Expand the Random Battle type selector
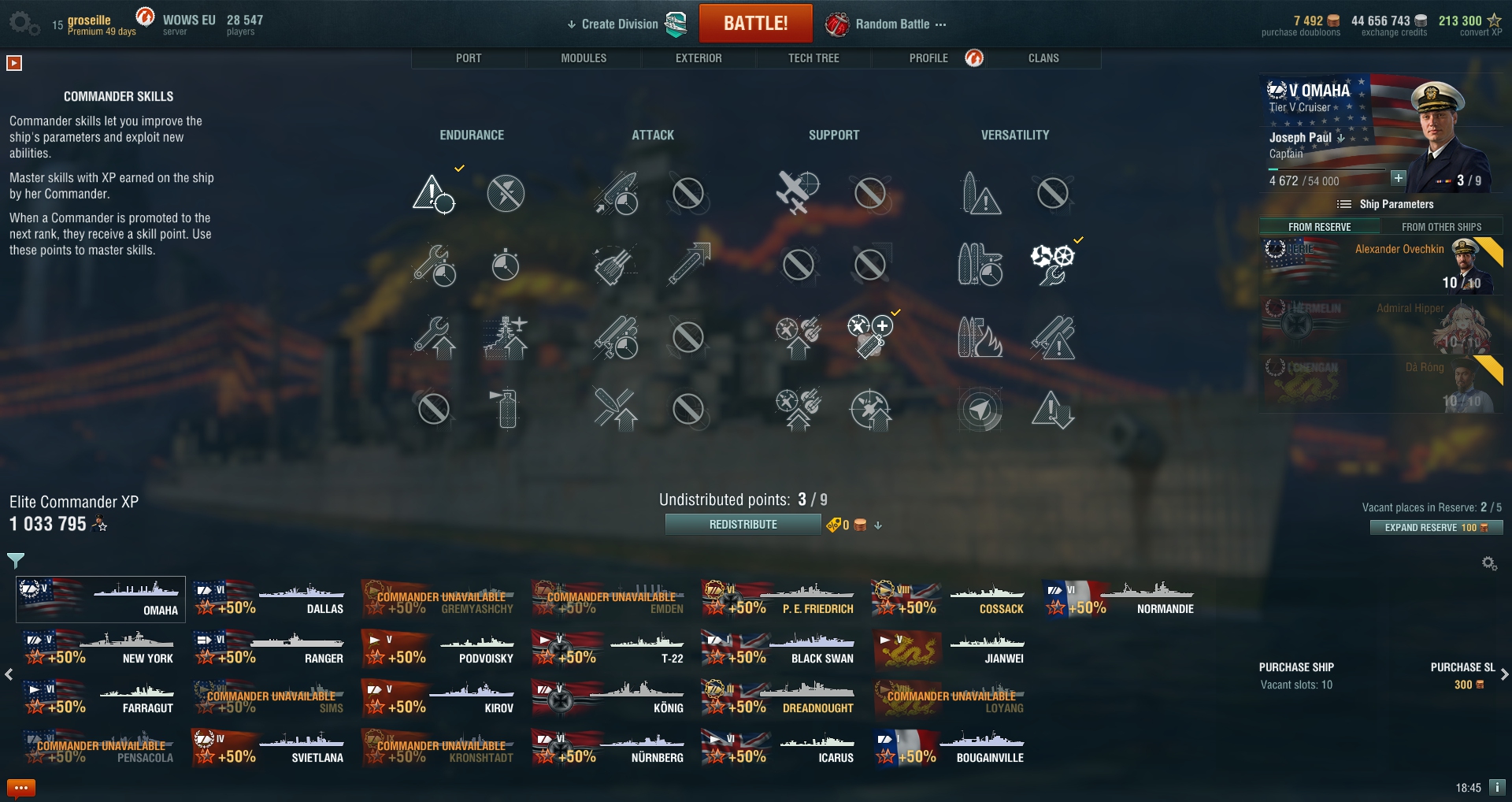This screenshot has height=802, width=1512. point(886,24)
